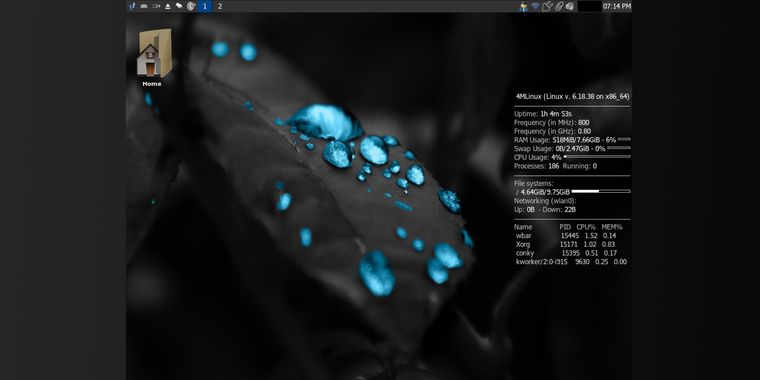Click the CPU% column header

[x=586, y=227]
